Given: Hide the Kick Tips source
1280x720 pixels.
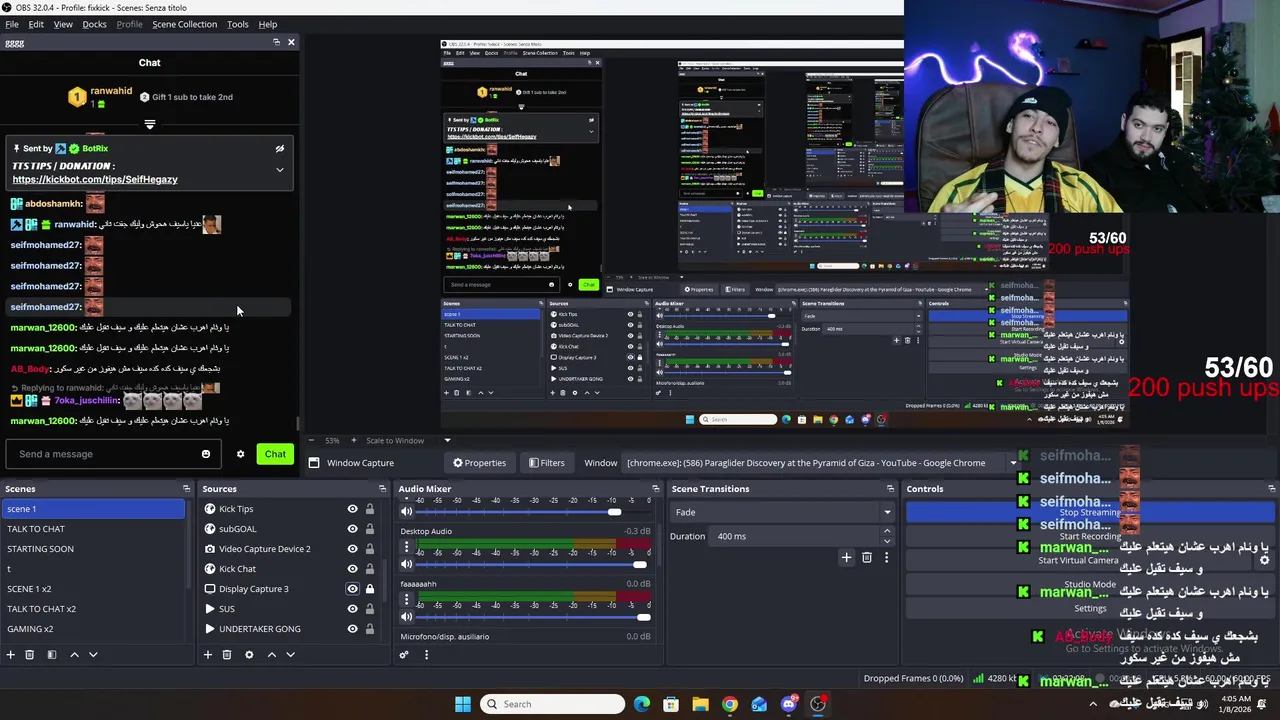Looking at the screenshot, I should click(352, 509).
